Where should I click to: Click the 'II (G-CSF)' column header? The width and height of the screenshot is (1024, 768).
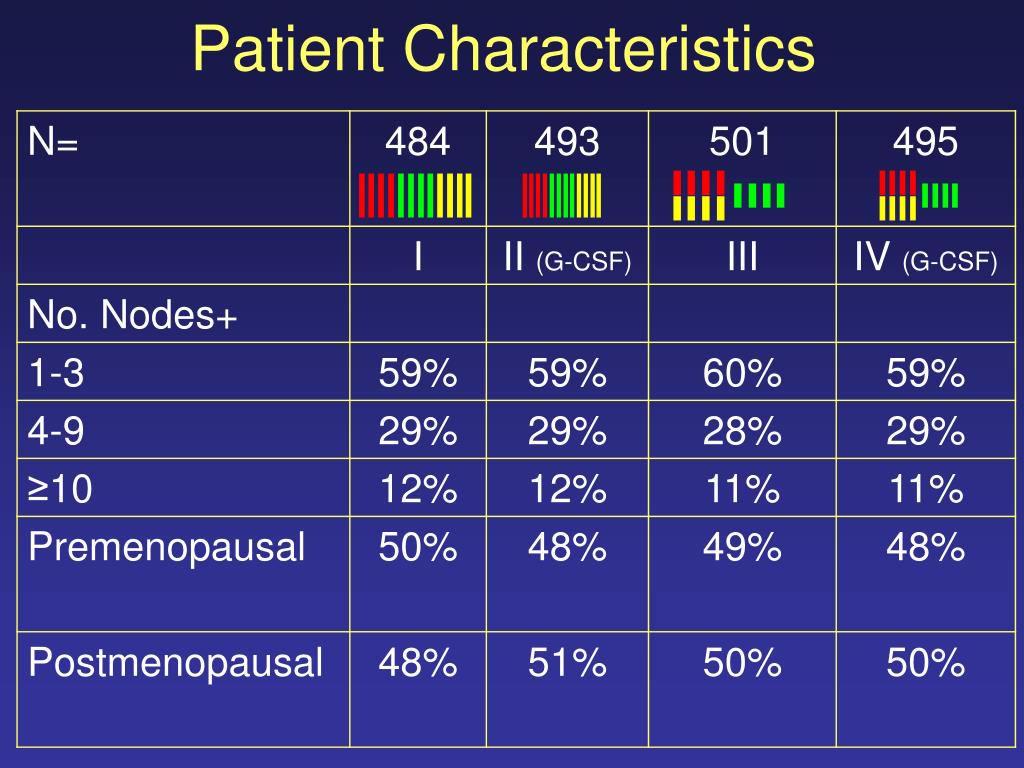(567, 257)
